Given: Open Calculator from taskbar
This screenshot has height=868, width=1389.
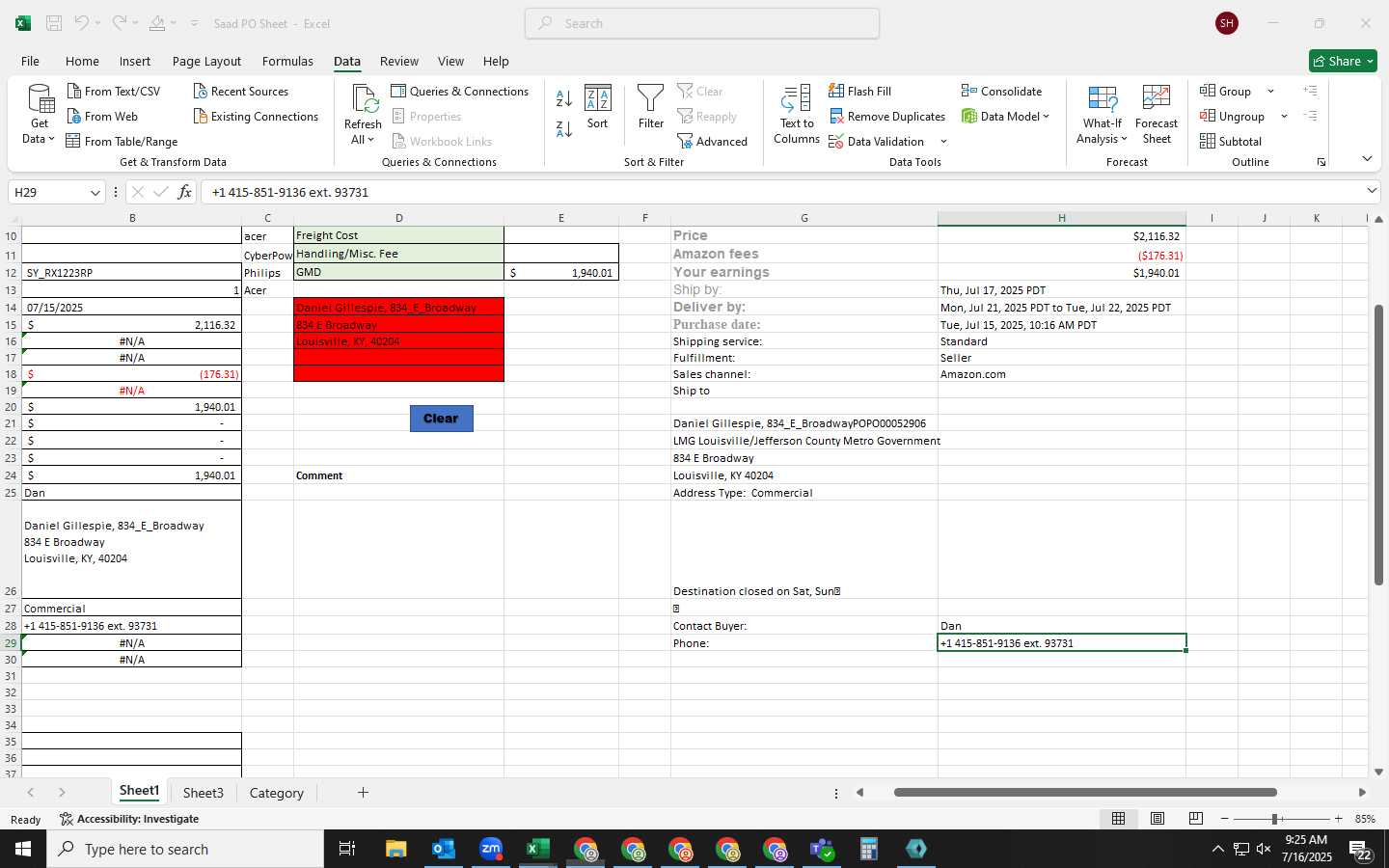Looking at the screenshot, I should point(869,849).
